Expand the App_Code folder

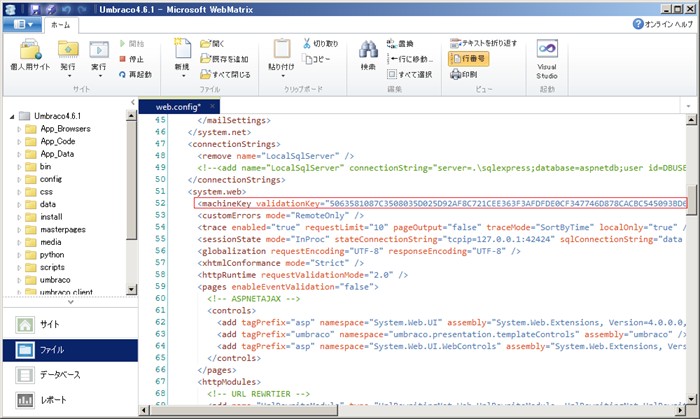pyautogui.click(x=19, y=141)
